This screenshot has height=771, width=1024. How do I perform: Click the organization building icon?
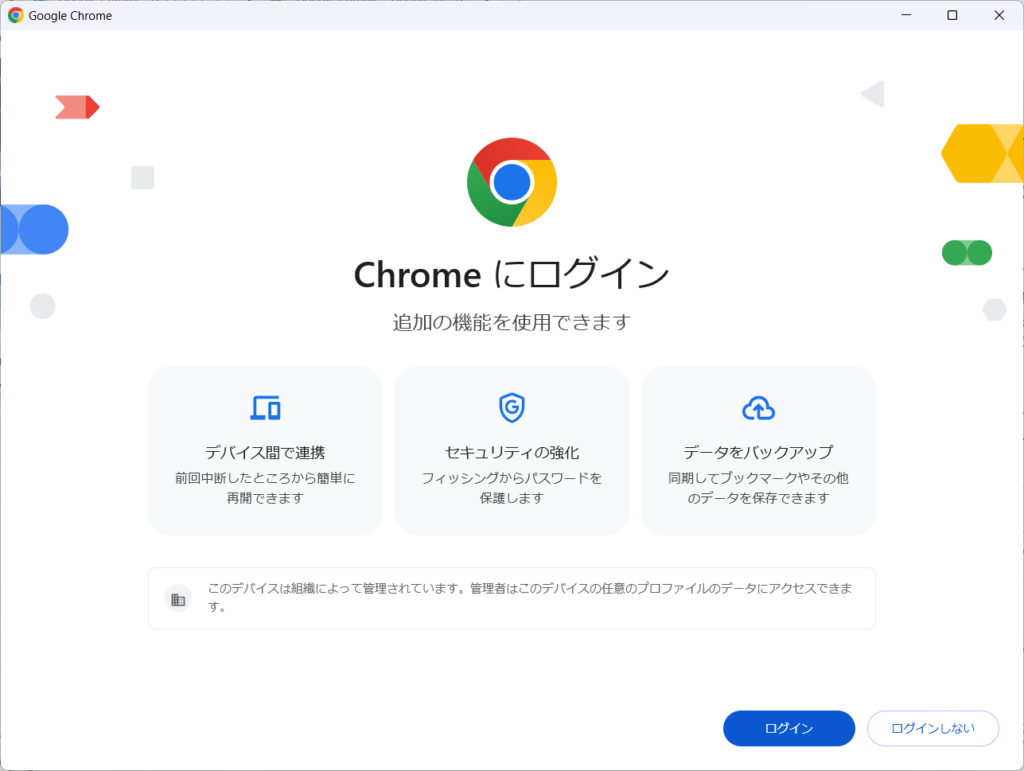(x=178, y=599)
